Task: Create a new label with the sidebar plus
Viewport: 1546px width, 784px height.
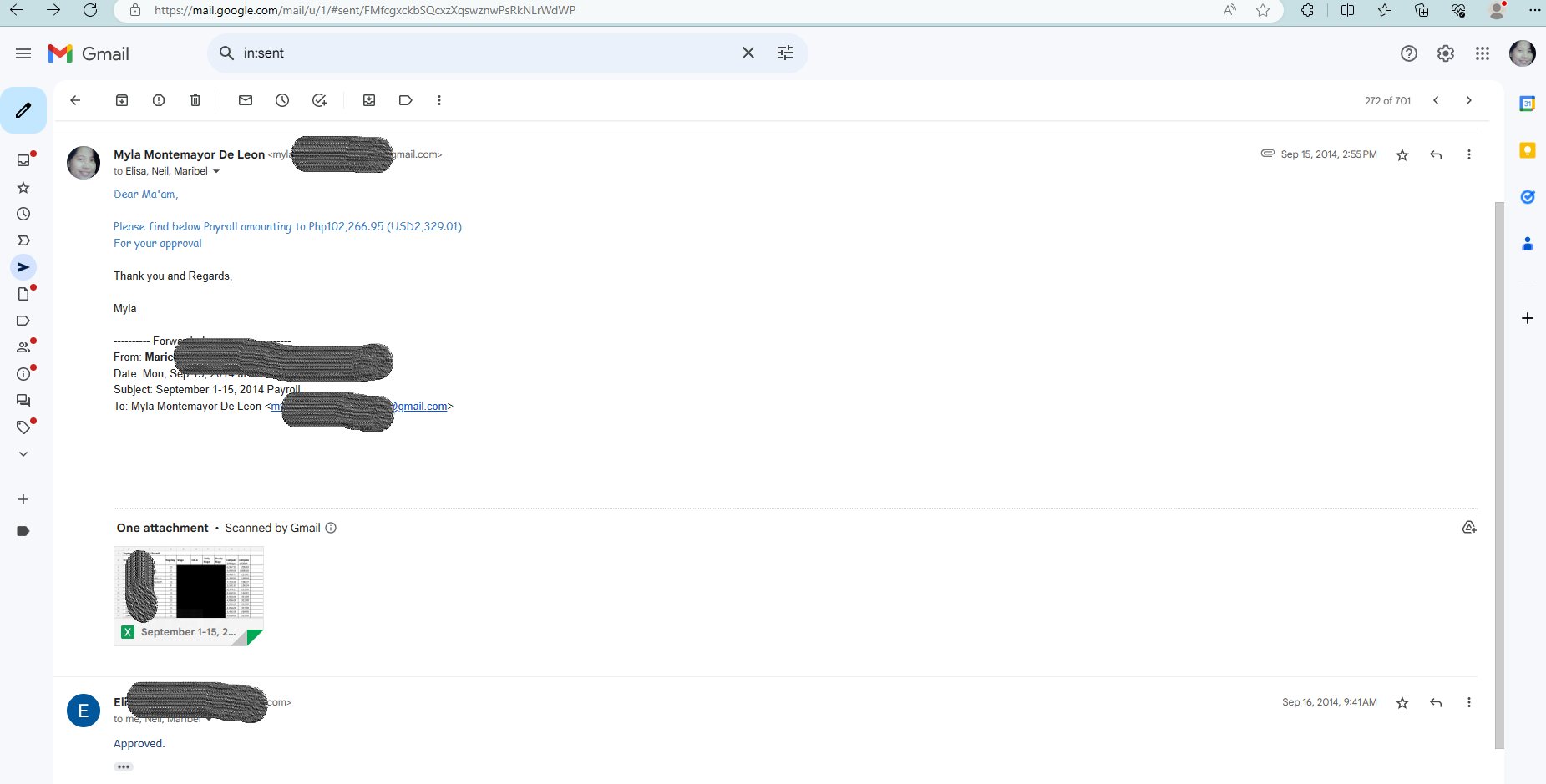Action: 23,499
